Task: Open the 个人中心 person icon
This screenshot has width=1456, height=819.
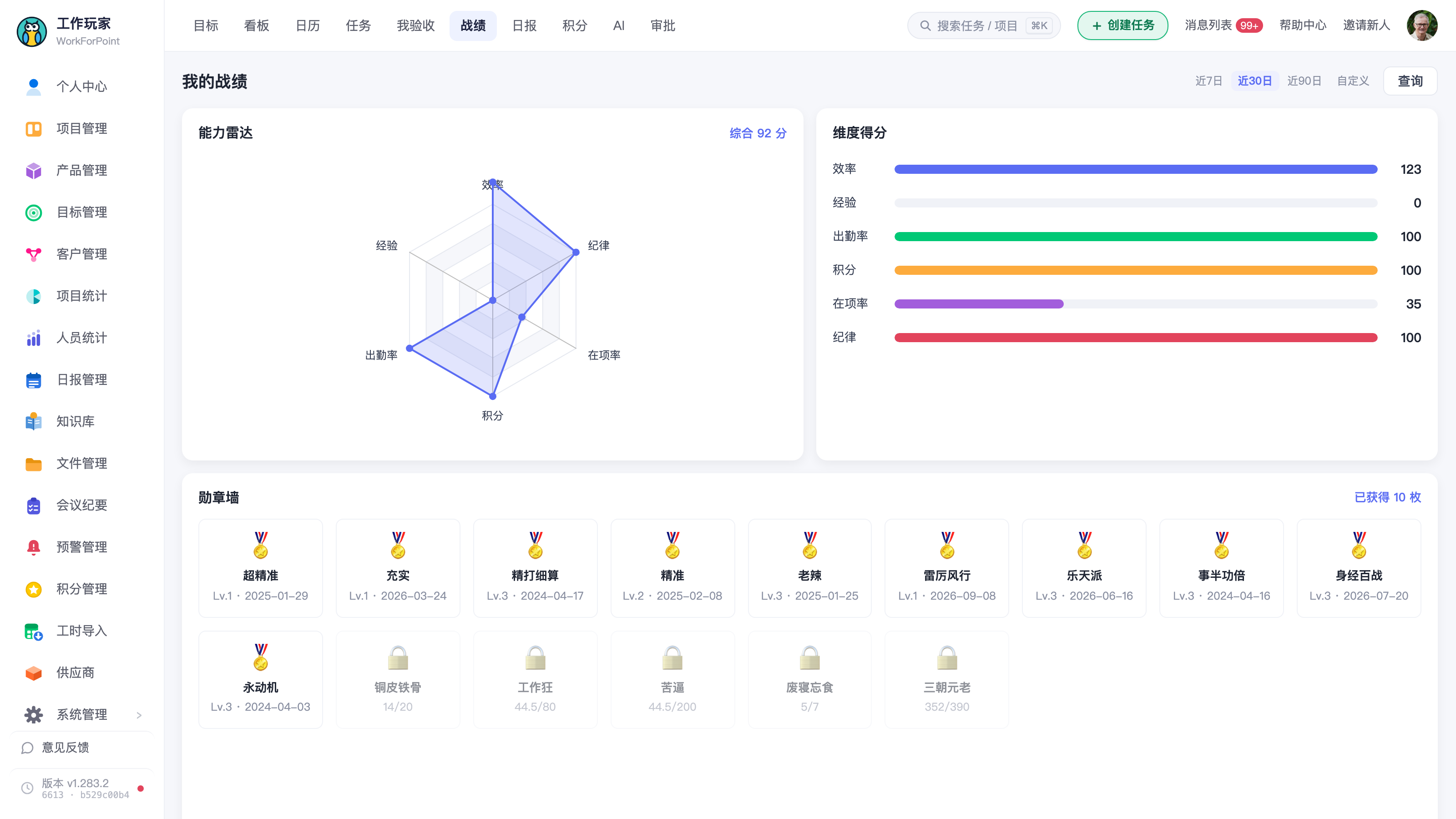Action: 33,87
